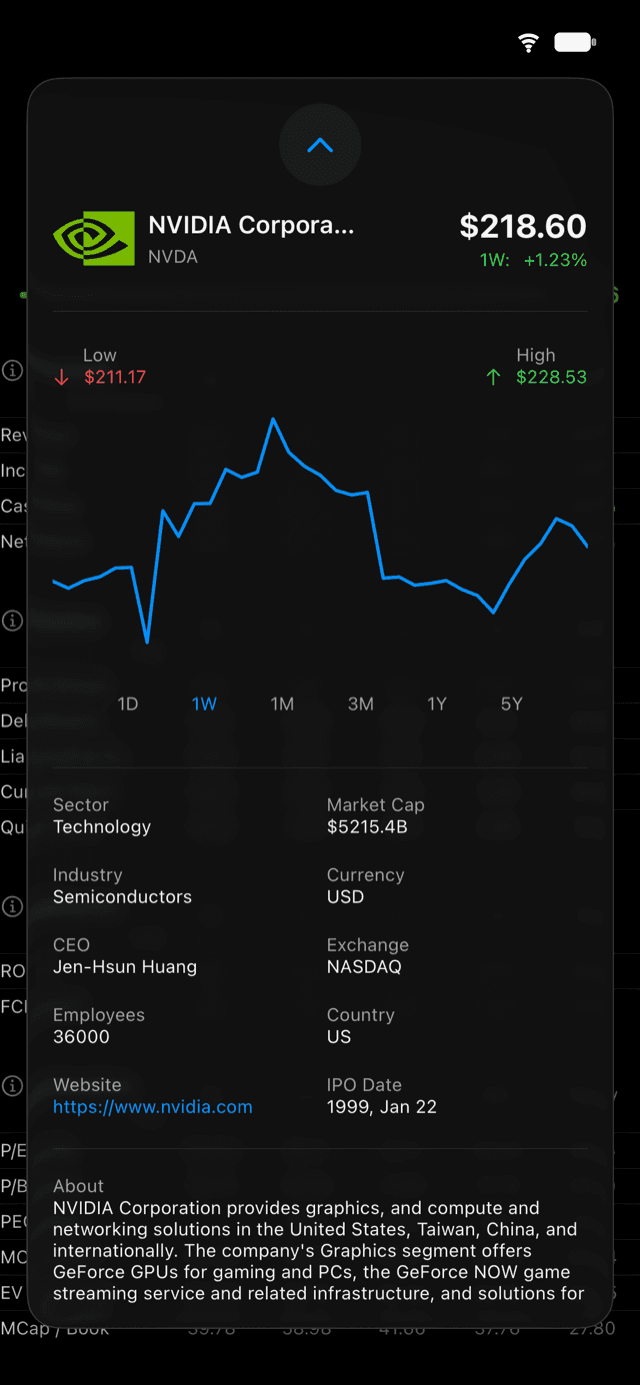Screen dimensions: 640x1385
Task: Click the Country value US
Action: (339, 1037)
